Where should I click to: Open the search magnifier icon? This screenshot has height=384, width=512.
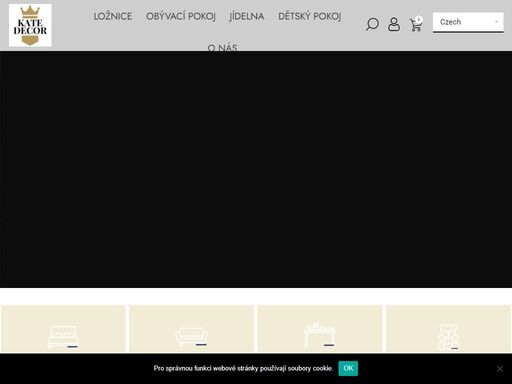pos(372,24)
